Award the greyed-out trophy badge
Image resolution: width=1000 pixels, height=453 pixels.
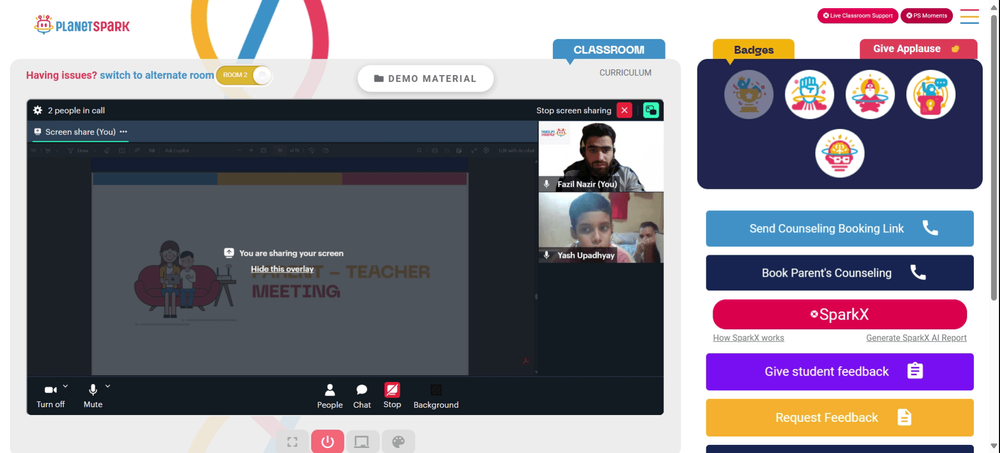point(749,94)
